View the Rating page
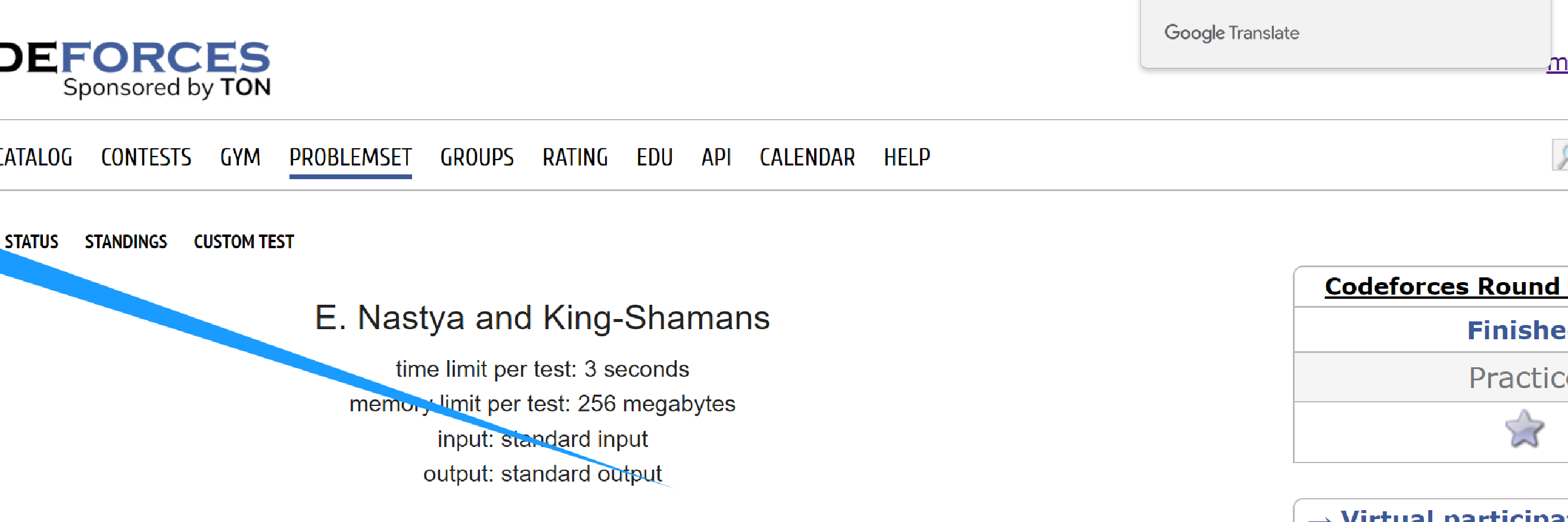Image resolution: width=1568 pixels, height=522 pixels. (x=575, y=157)
